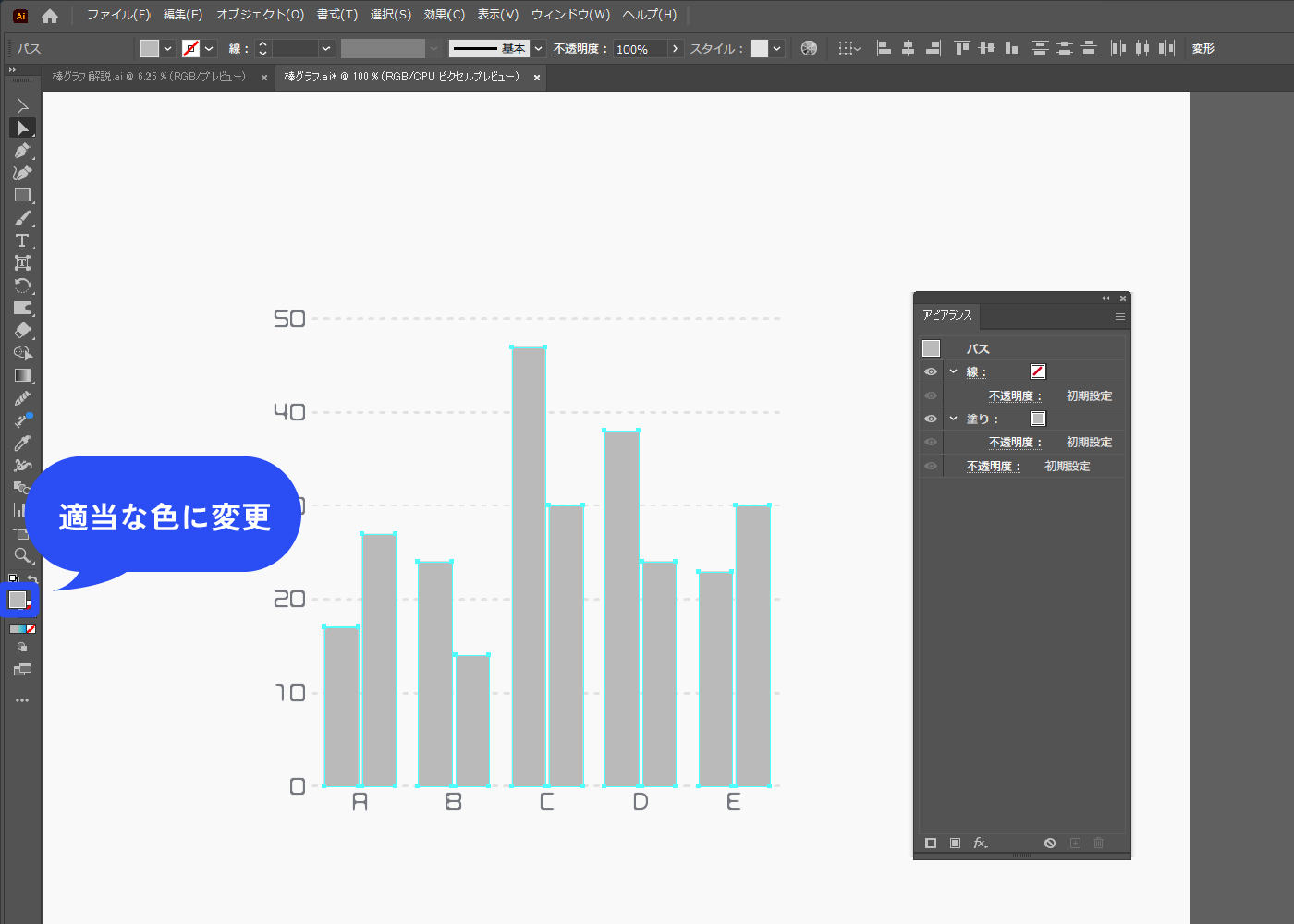Open the Align To dropdown in control bar
The width and height of the screenshot is (1294, 924).
[849, 48]
